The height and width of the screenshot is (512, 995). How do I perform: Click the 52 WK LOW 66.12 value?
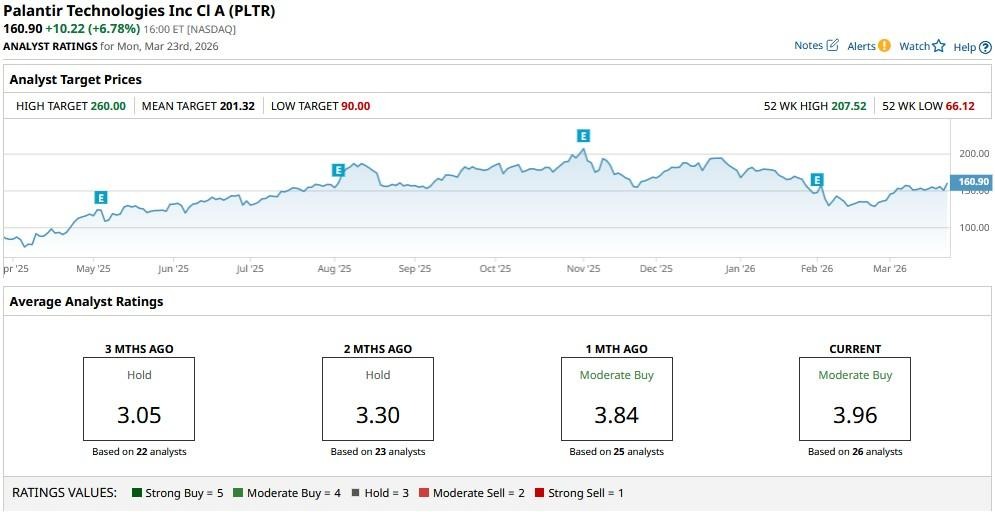(x=960, y=106)
